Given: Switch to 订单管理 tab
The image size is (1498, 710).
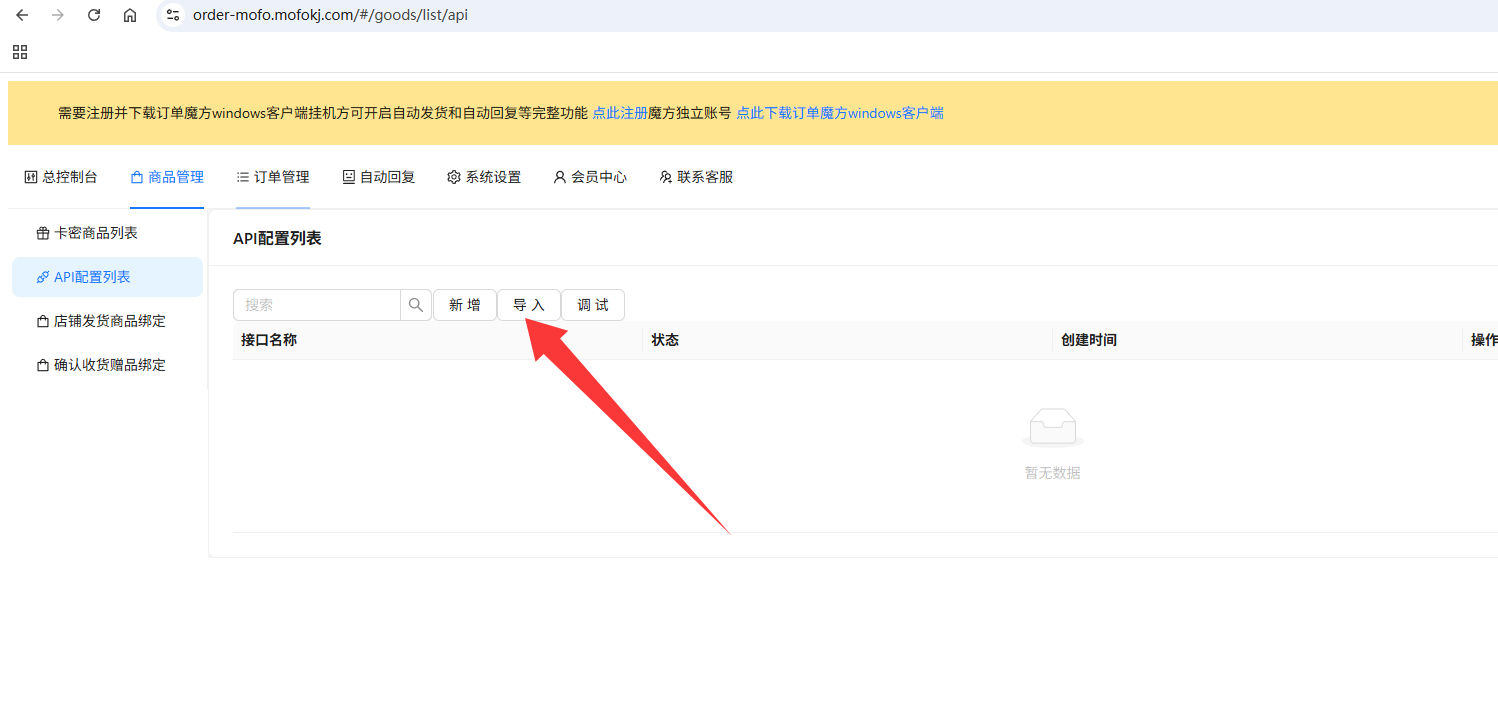Looking at the screenshot, I should (x=273, y=177).
